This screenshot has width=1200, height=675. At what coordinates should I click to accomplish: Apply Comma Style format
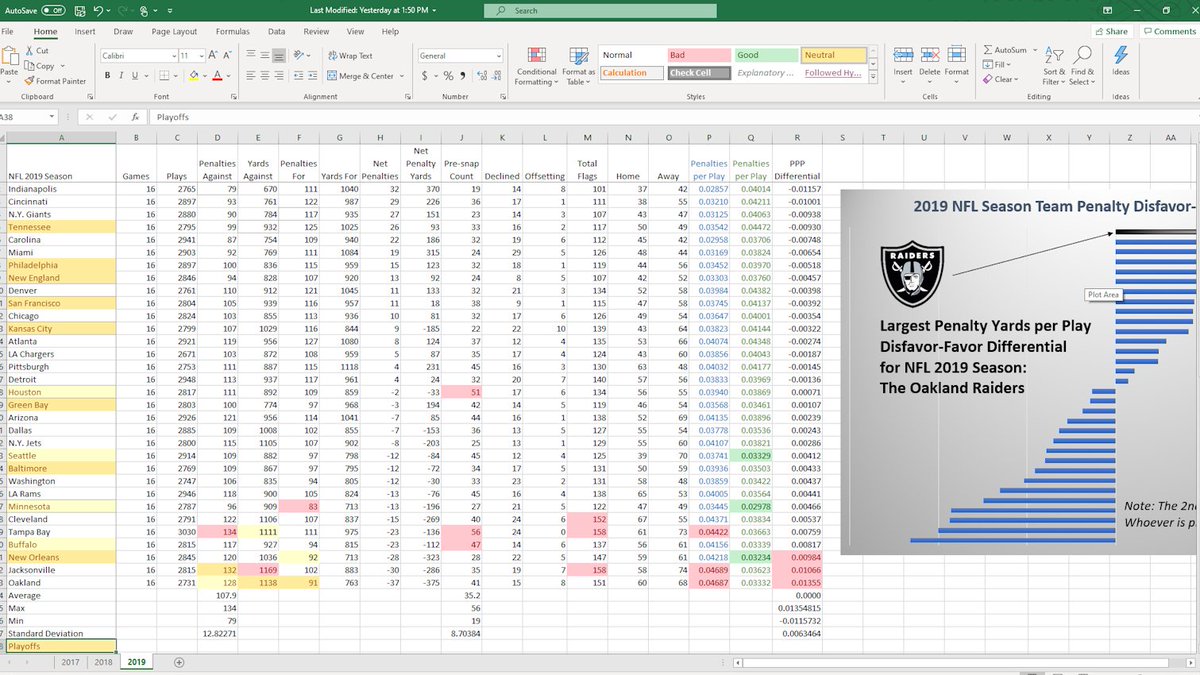pyautogui.click(x=461, y=76)
